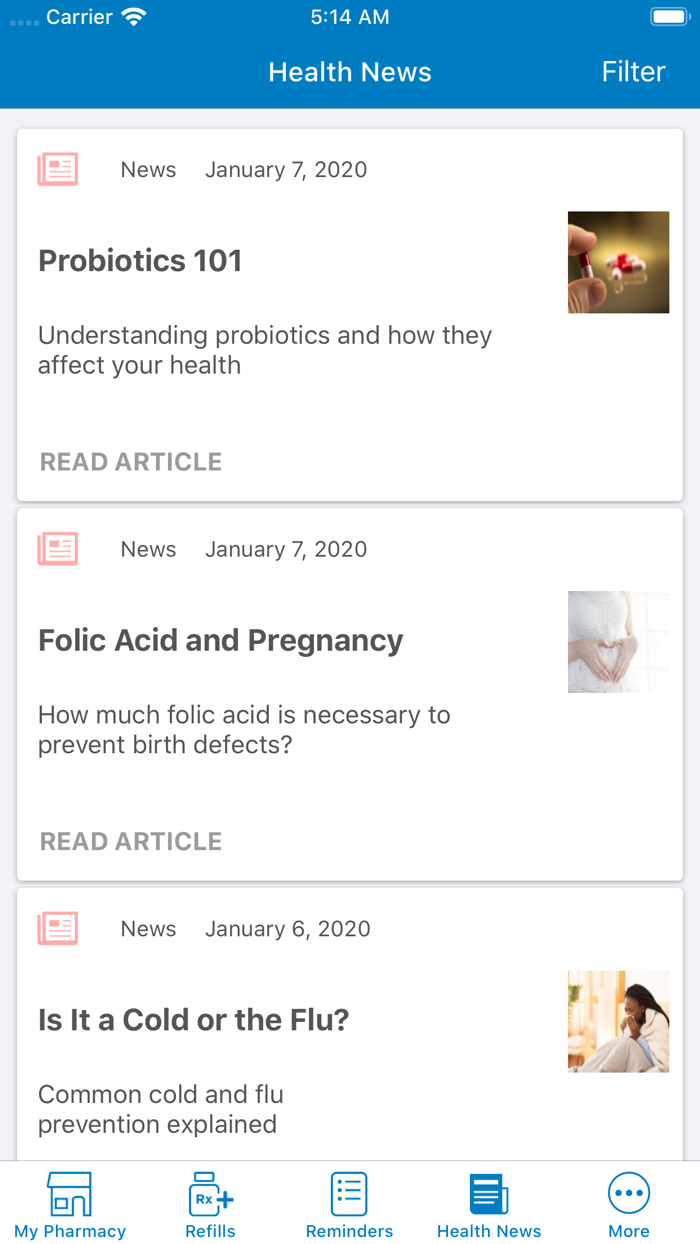Switch to the My Pharmacy tab label

tap(70, 1231)
